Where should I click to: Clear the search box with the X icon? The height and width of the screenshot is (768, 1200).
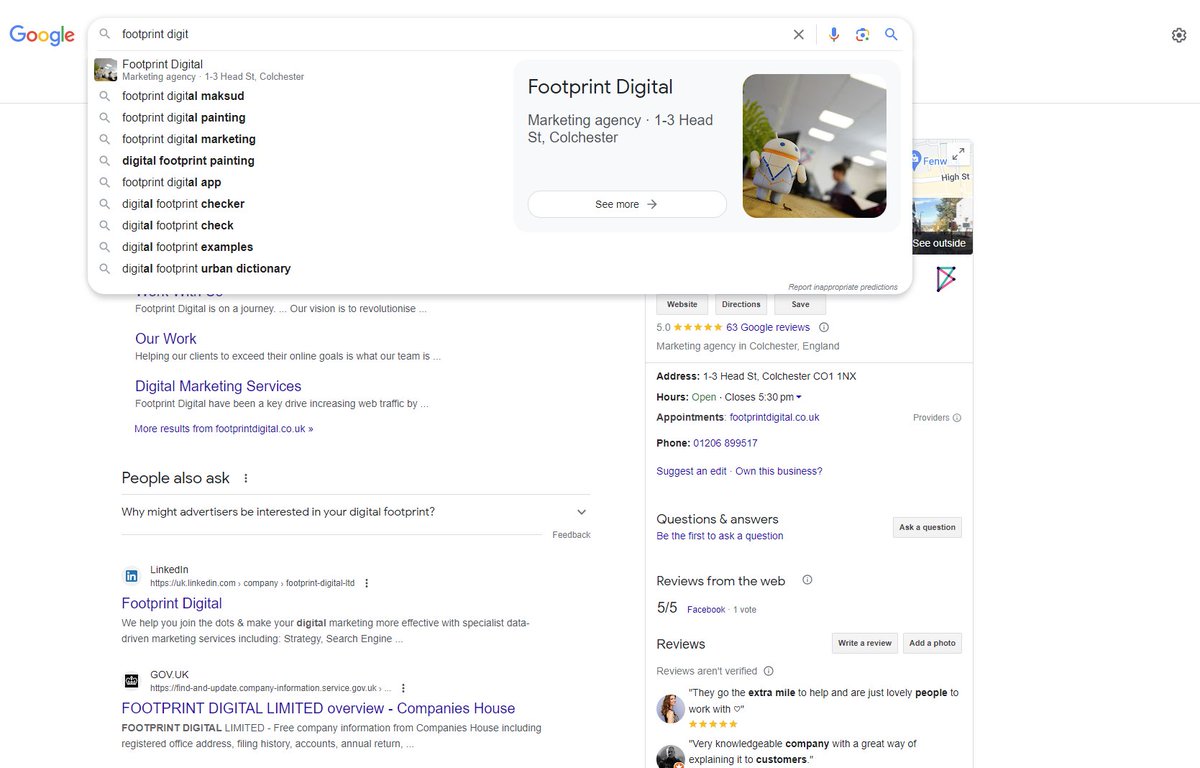click(x=798, y=34)
